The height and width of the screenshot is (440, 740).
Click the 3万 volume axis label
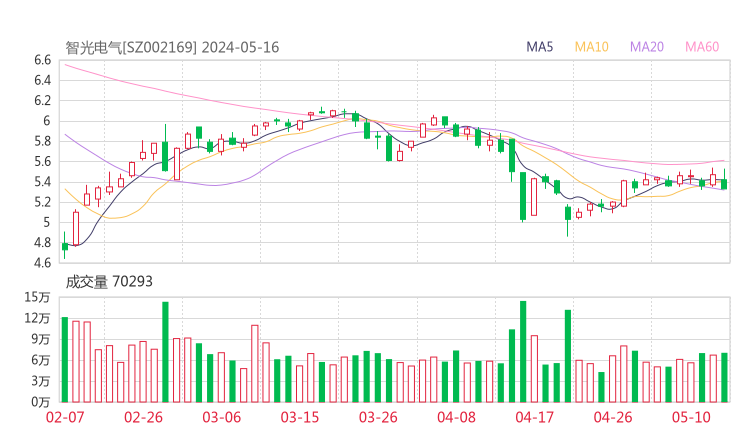pyautogui.click(x=40, y=381)
